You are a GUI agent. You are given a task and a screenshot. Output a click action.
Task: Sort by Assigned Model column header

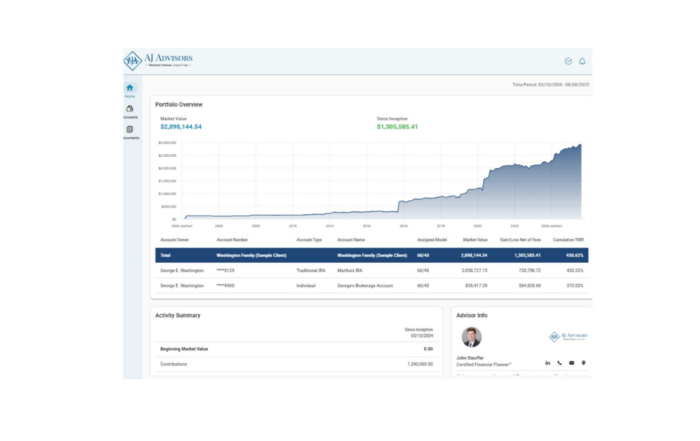pyautogui.click(x=432, y=240)
